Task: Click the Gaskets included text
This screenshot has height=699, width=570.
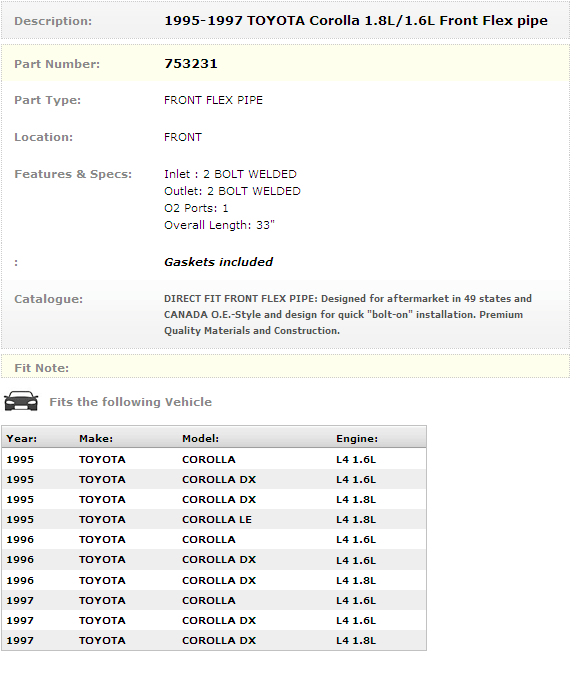Action: (218, 262)
